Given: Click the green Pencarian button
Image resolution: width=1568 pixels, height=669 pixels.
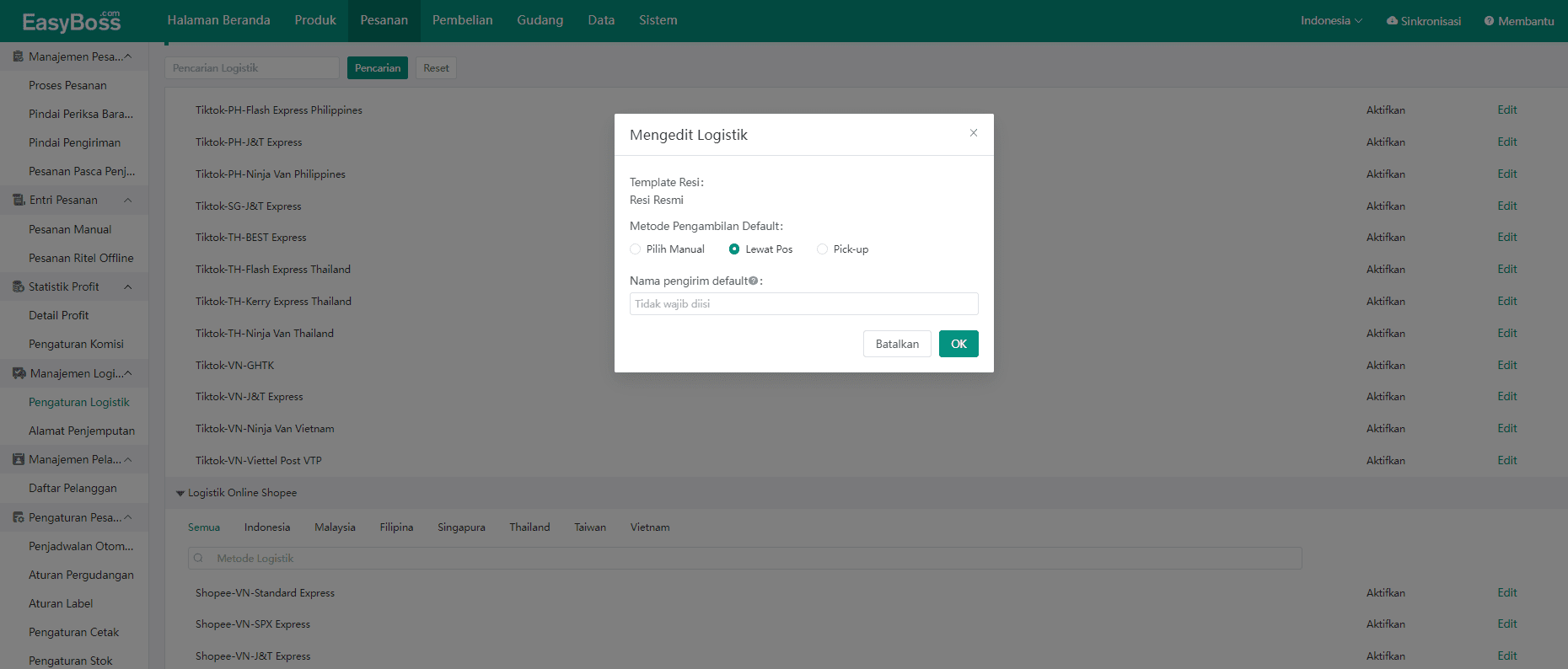Looking at the screenshot, I should coord(378,68).
